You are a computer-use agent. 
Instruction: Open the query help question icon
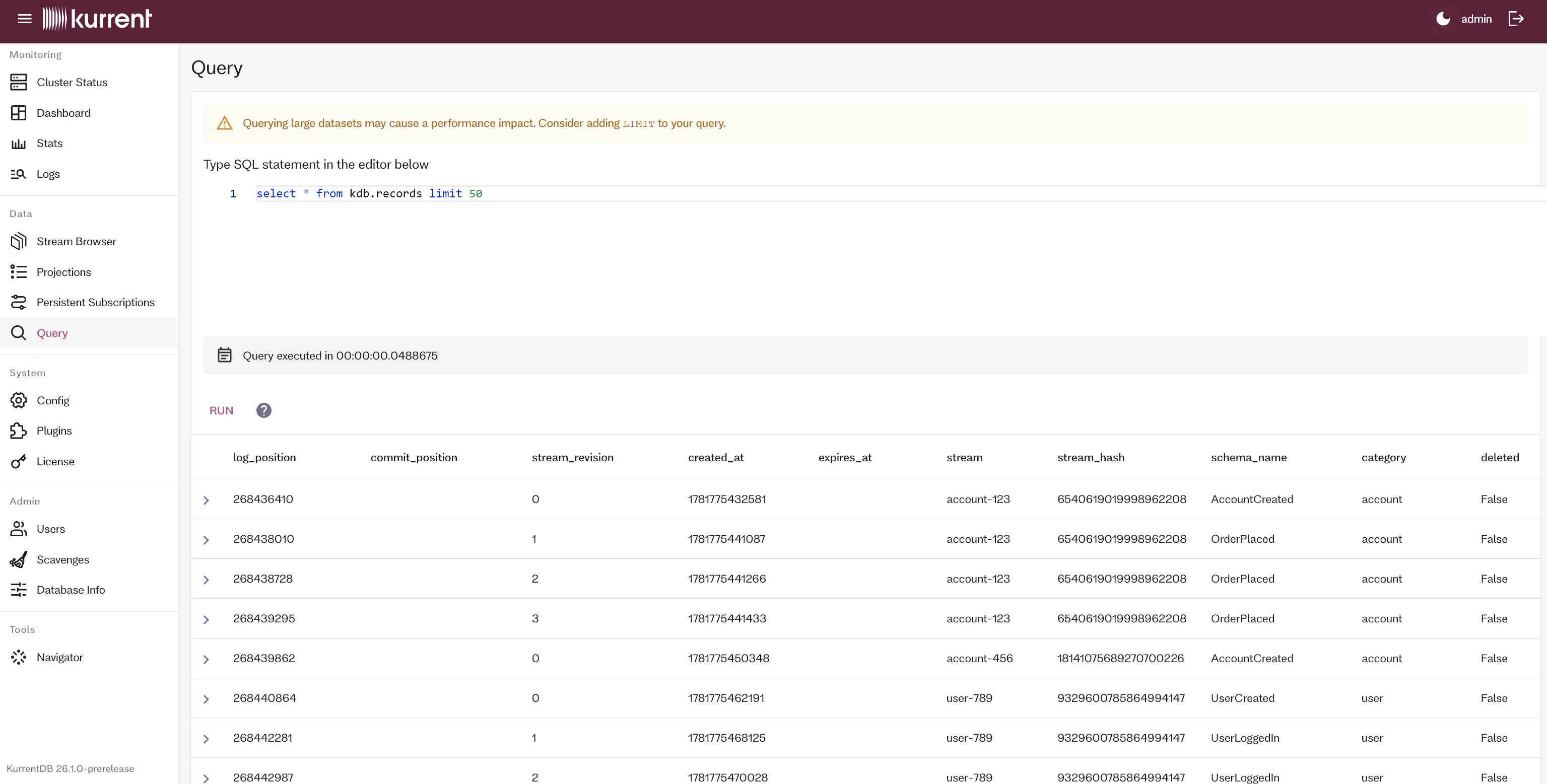[263, 410]
